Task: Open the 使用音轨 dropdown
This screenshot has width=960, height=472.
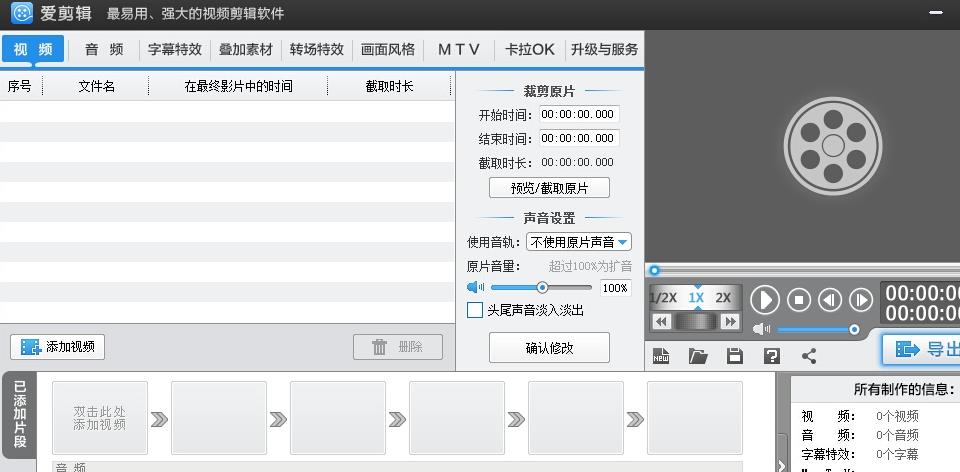Action: tap(579, 242)
